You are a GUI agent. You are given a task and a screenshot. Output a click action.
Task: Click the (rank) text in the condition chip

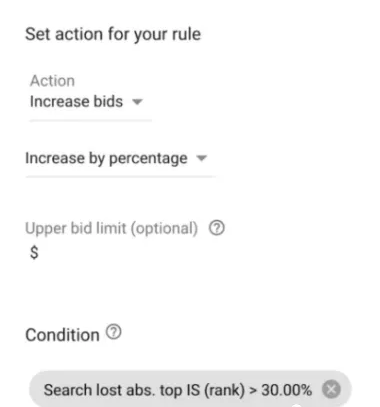[x=224, y=390]
